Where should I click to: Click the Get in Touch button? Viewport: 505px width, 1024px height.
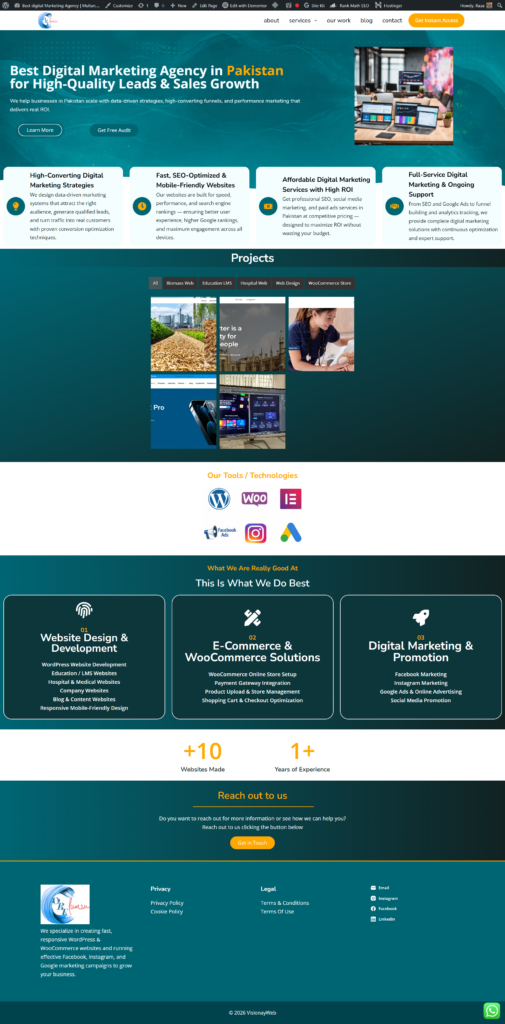(252, 843)
